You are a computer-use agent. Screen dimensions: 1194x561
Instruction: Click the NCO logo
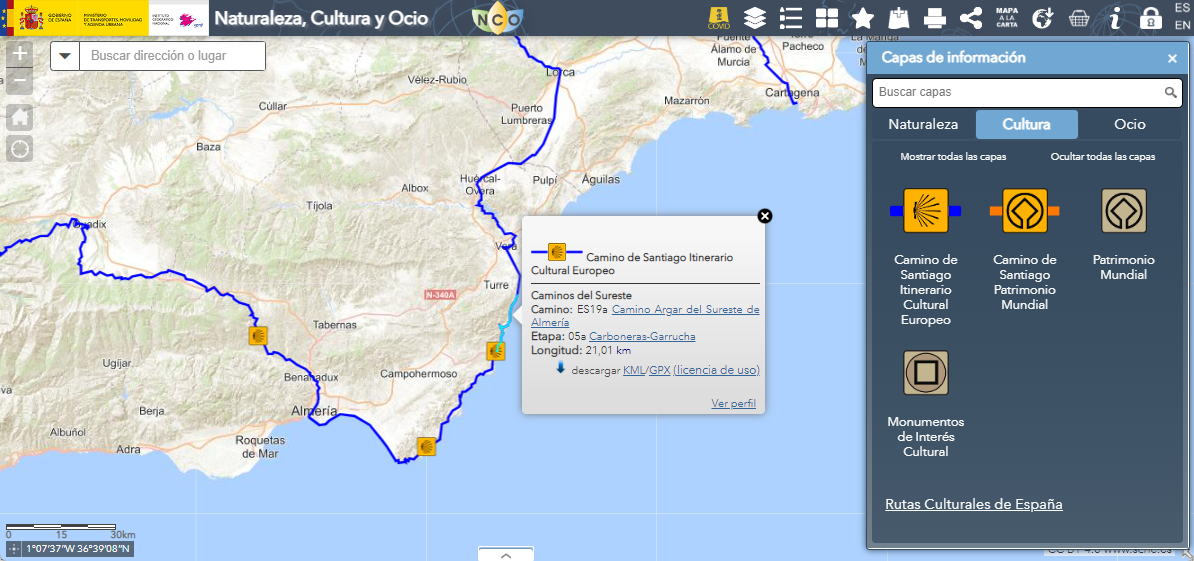point(496,19)
